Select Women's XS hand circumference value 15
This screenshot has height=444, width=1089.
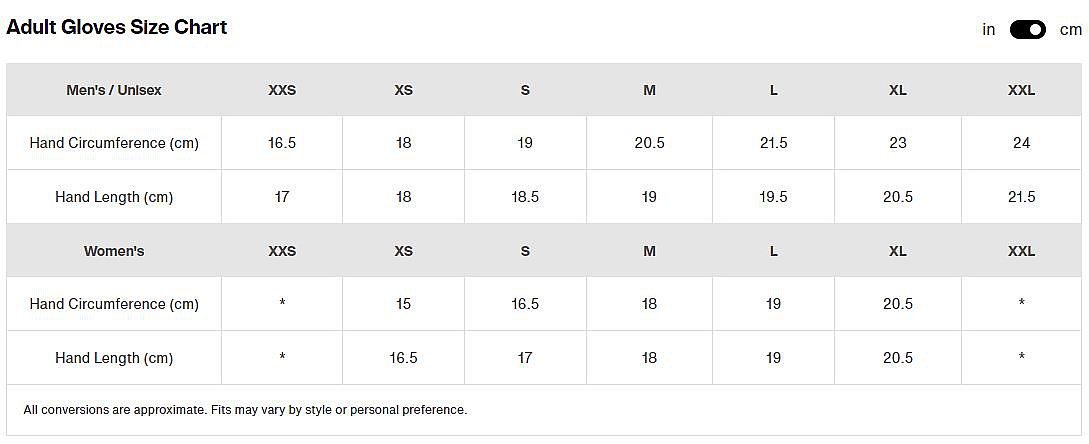[x=403, y=304]
